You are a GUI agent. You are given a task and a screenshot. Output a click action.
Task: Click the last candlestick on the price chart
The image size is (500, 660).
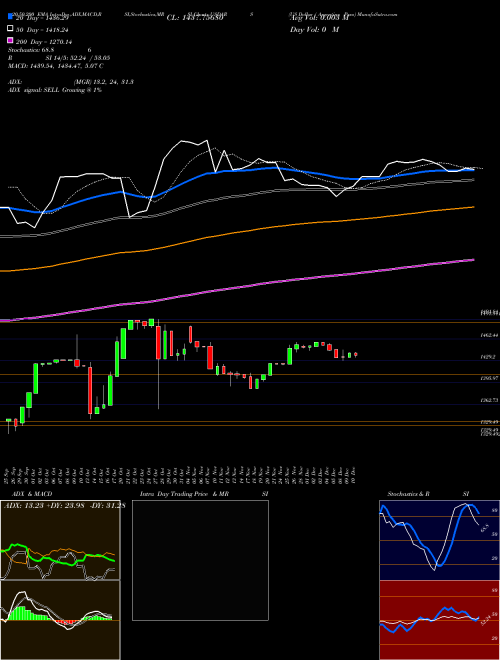[x=356, y=355]
